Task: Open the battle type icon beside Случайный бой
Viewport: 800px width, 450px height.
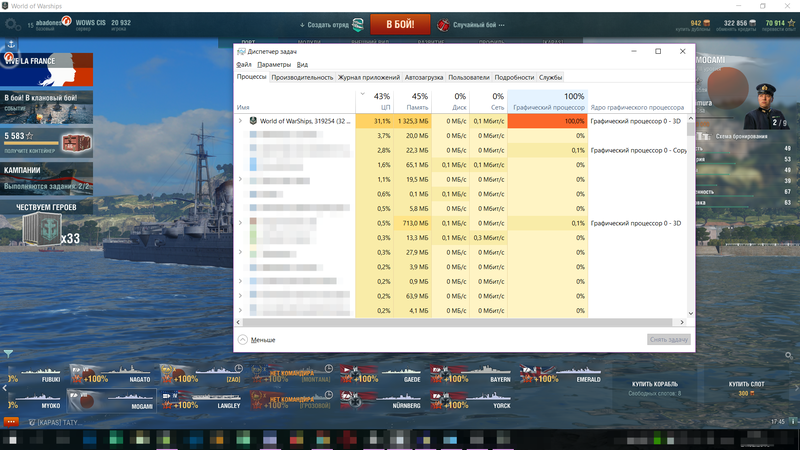Action: [x=443, y=24]
